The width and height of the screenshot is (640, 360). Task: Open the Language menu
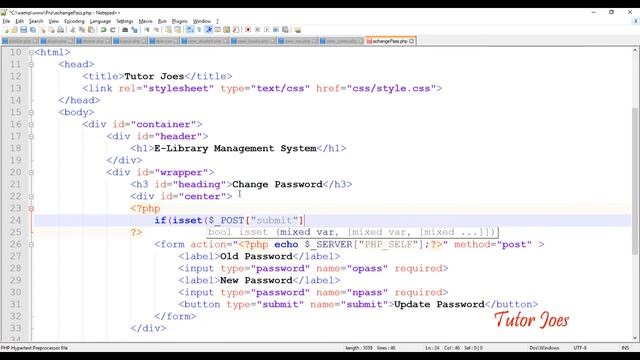[100, 21]
